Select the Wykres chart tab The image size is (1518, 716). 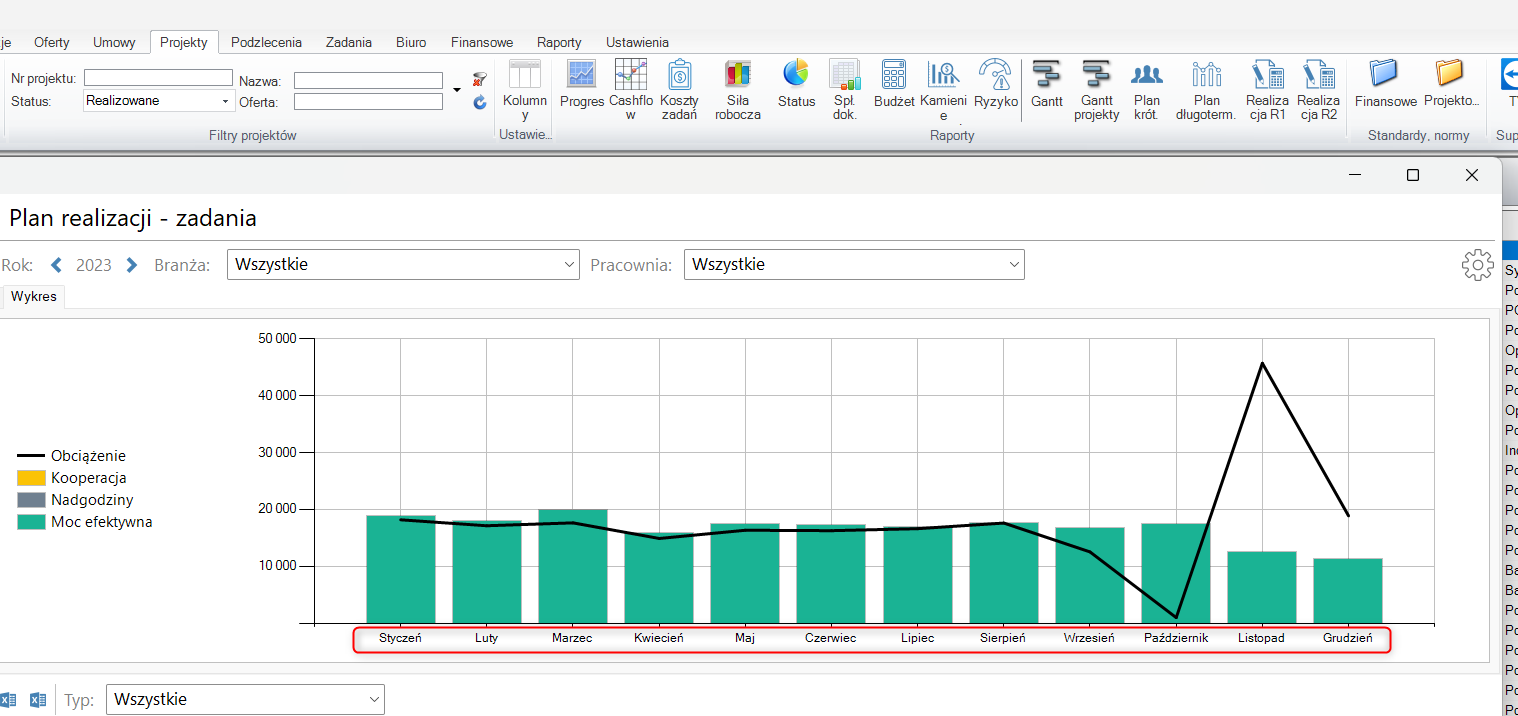(x=34, y=297)
